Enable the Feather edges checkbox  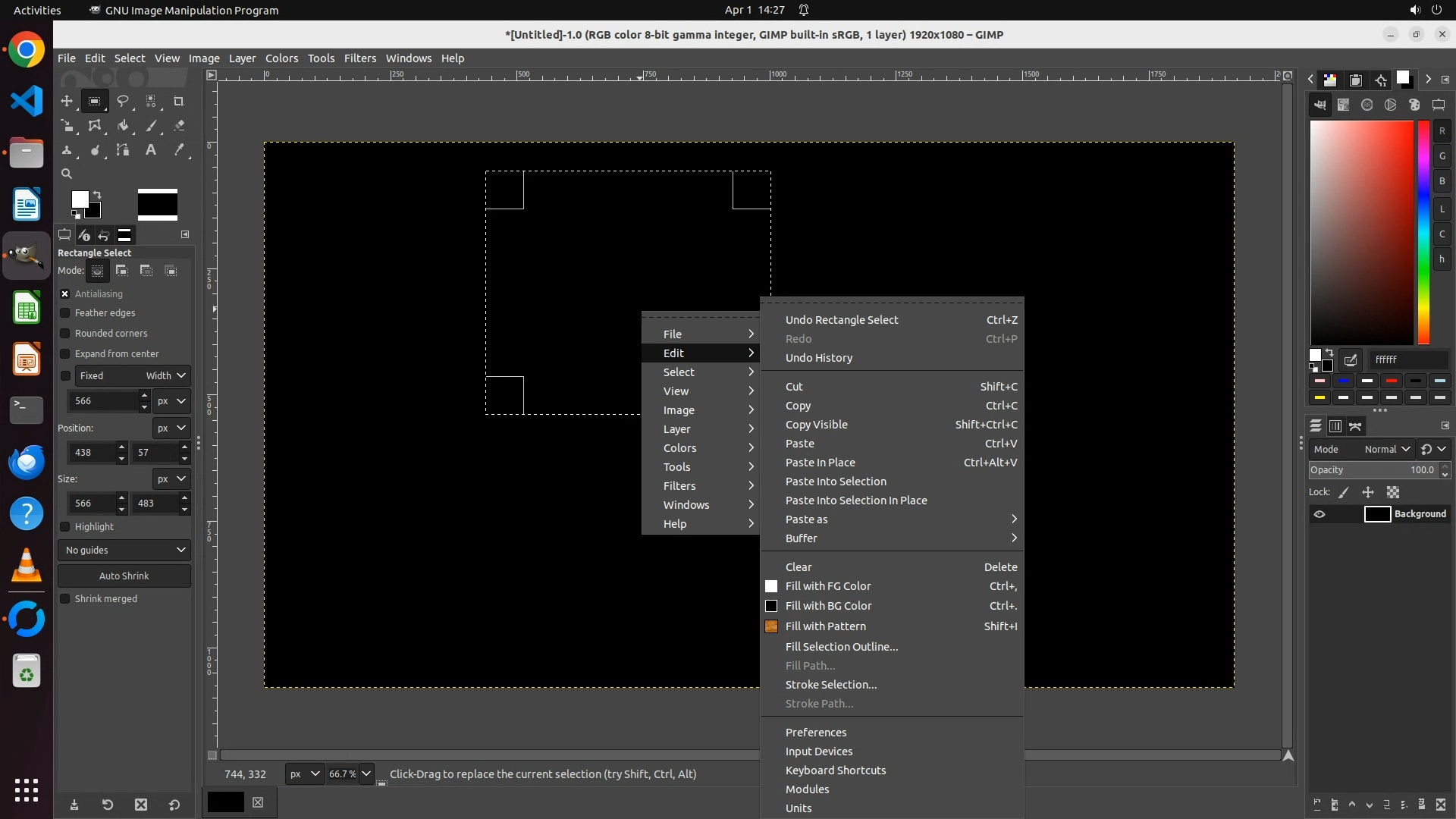click(65, 313)
